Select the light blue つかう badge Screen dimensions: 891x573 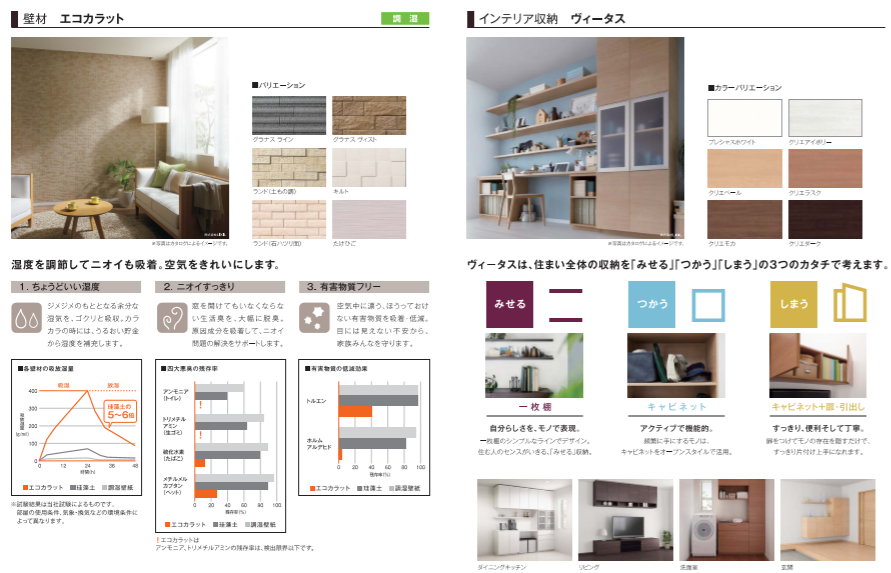(652, 304)
